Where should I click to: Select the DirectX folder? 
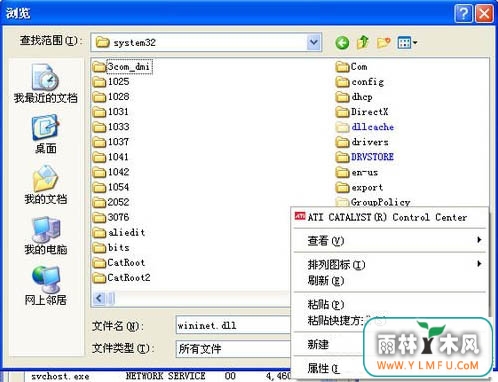tap(362, 112)
